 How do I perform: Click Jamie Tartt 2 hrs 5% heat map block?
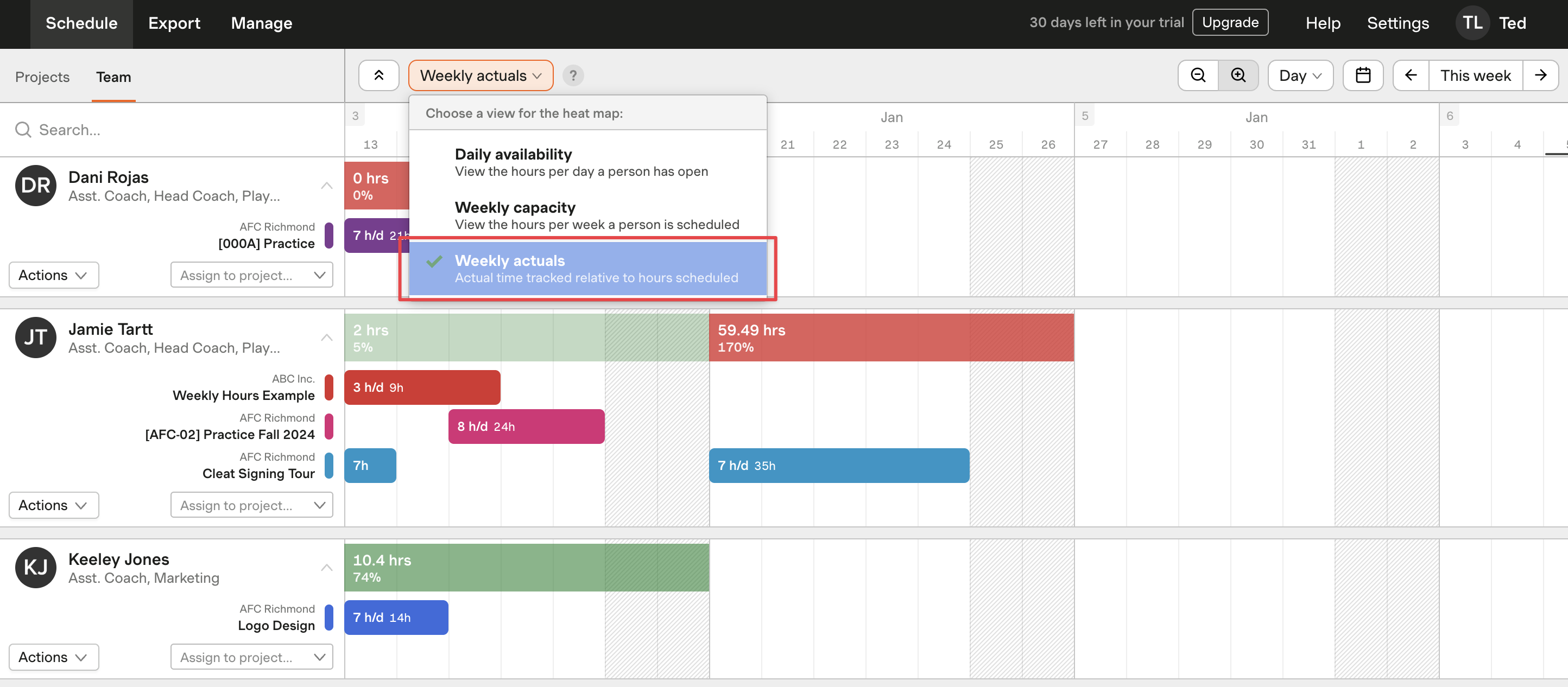527,338
